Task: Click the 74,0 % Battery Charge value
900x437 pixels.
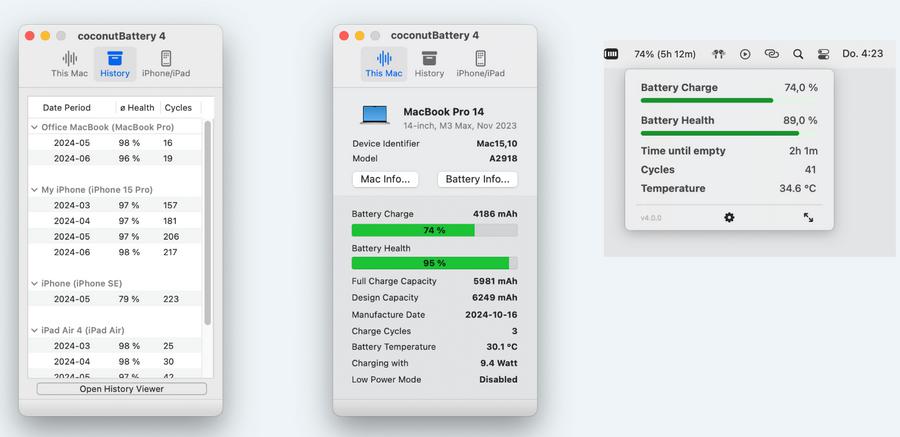Action: (801, 88)
